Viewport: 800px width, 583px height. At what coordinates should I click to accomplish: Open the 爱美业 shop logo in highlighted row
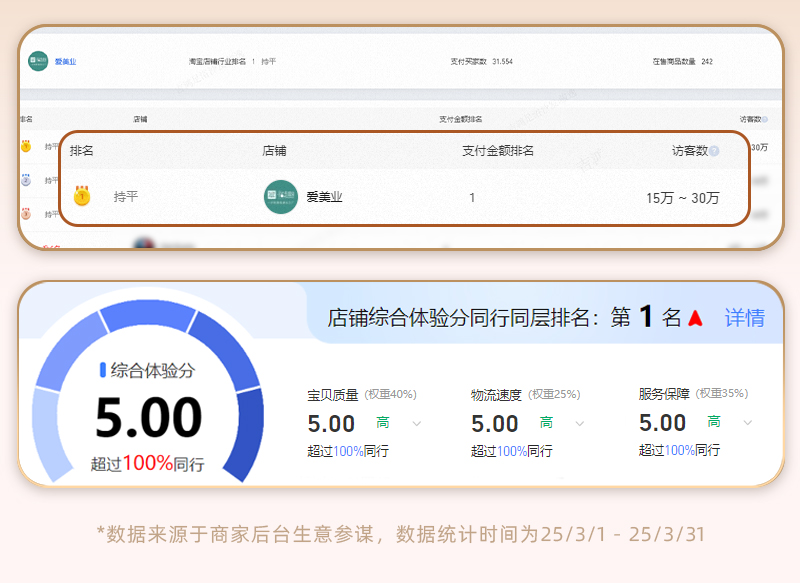[281, 197]
